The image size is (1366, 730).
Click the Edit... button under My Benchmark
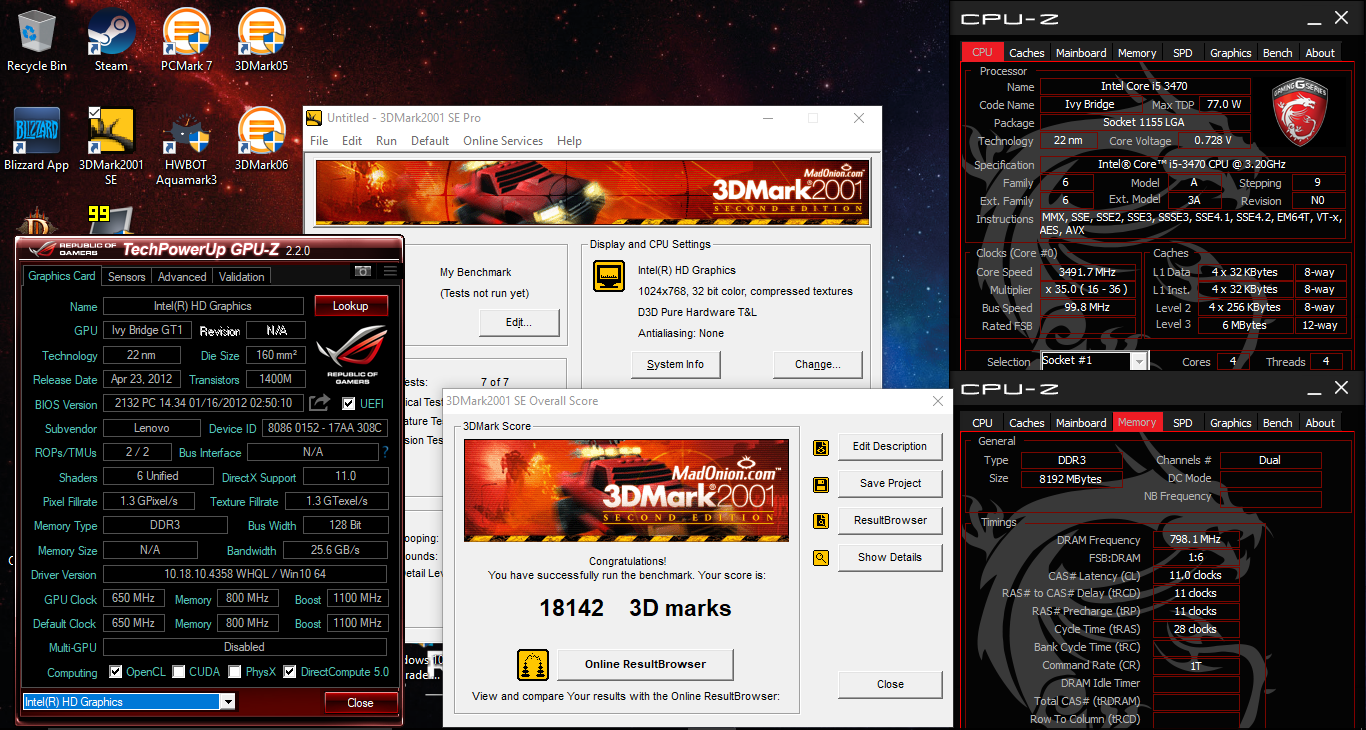click(519, 323)
